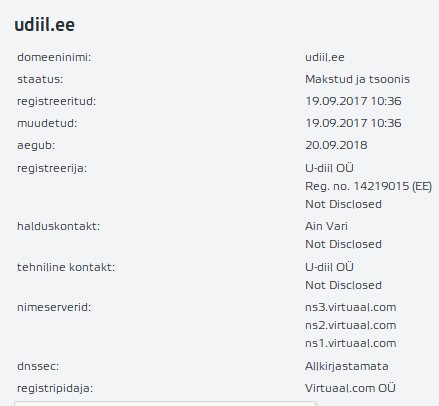Click the muudetud label
The width and height of the screenshot is (439, 406).
(x=47, y=123)
